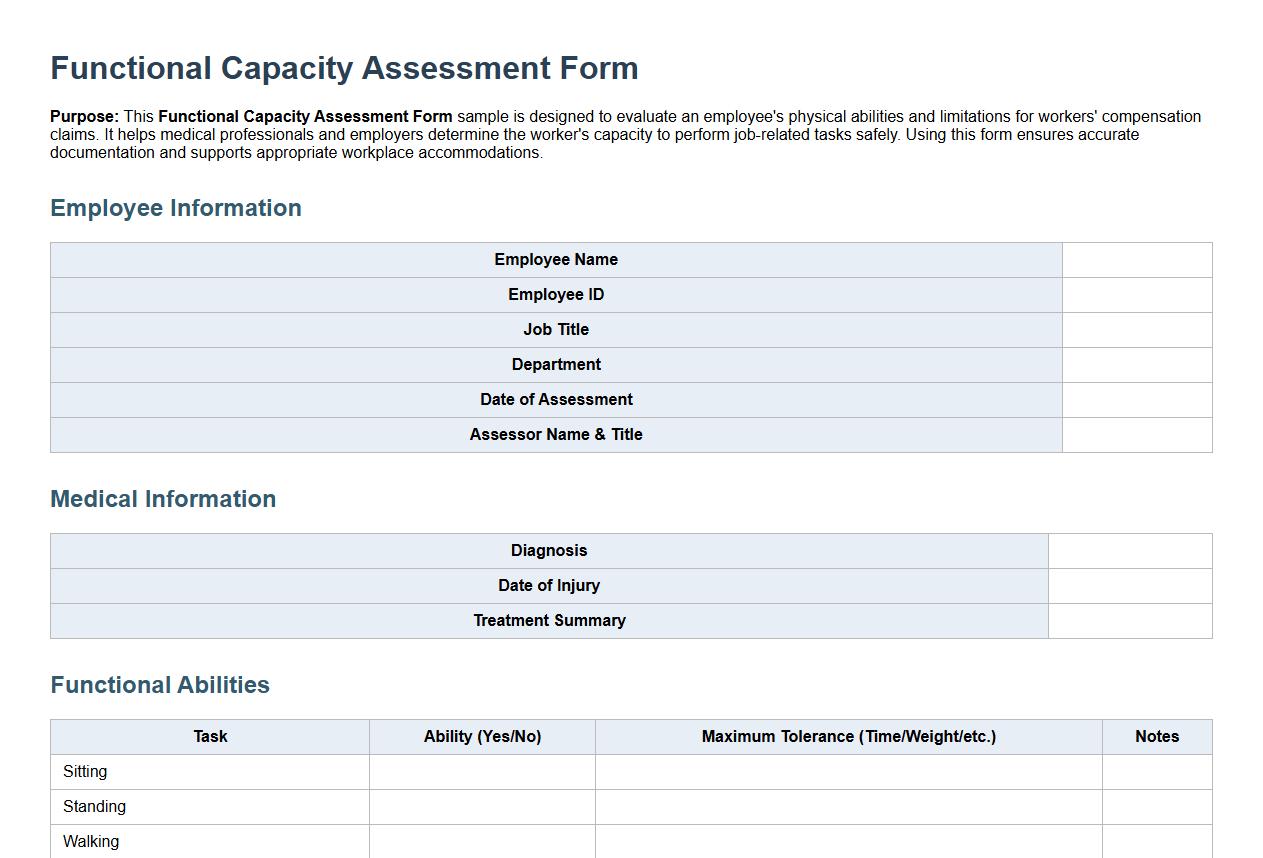Screen dimensions: 1263x858
Task: Click the Functional Capacity Assessment Form title
Action: [344, 68]
